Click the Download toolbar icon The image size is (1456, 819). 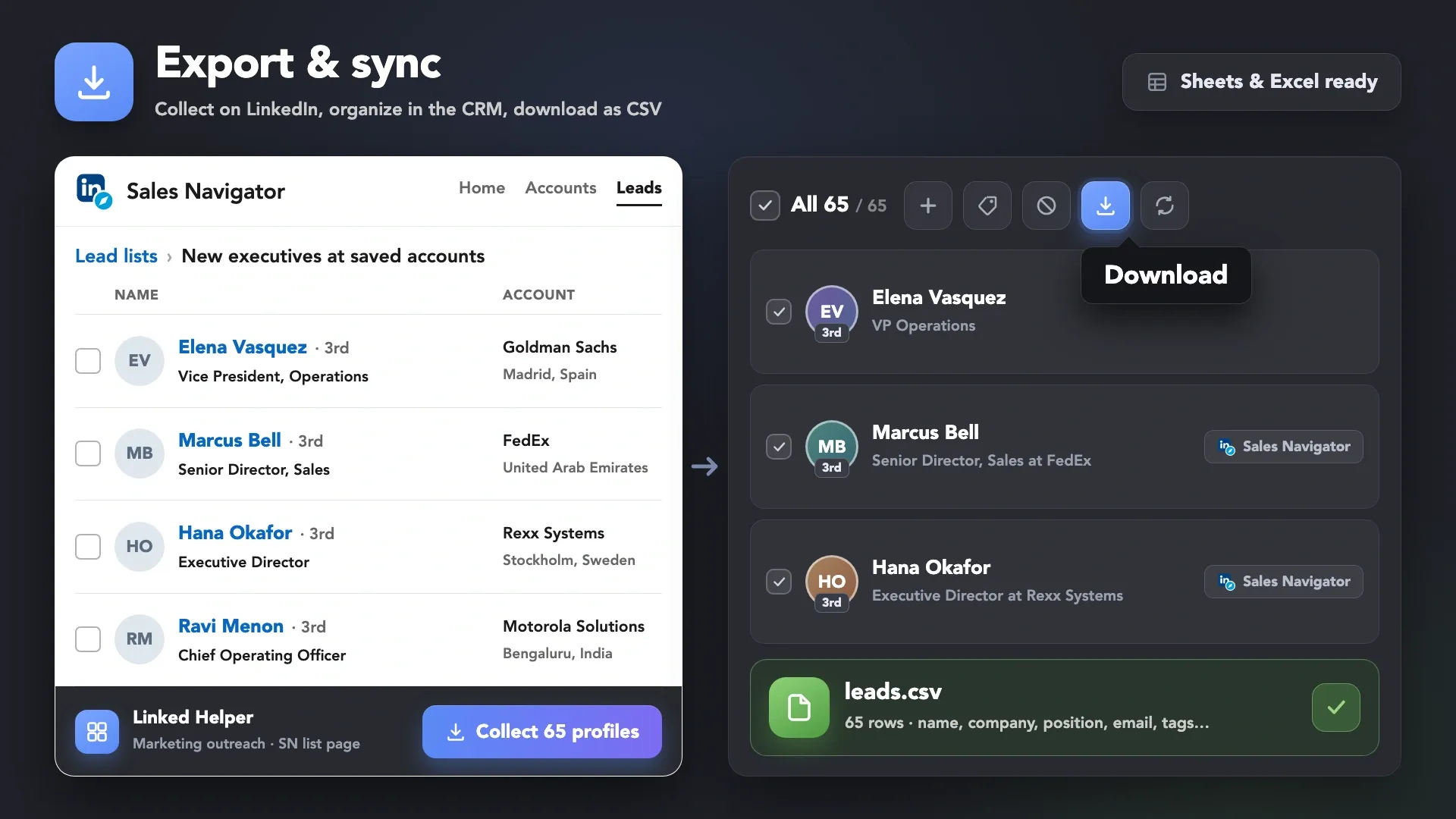pyautogui.click(x=1106, y=206)
